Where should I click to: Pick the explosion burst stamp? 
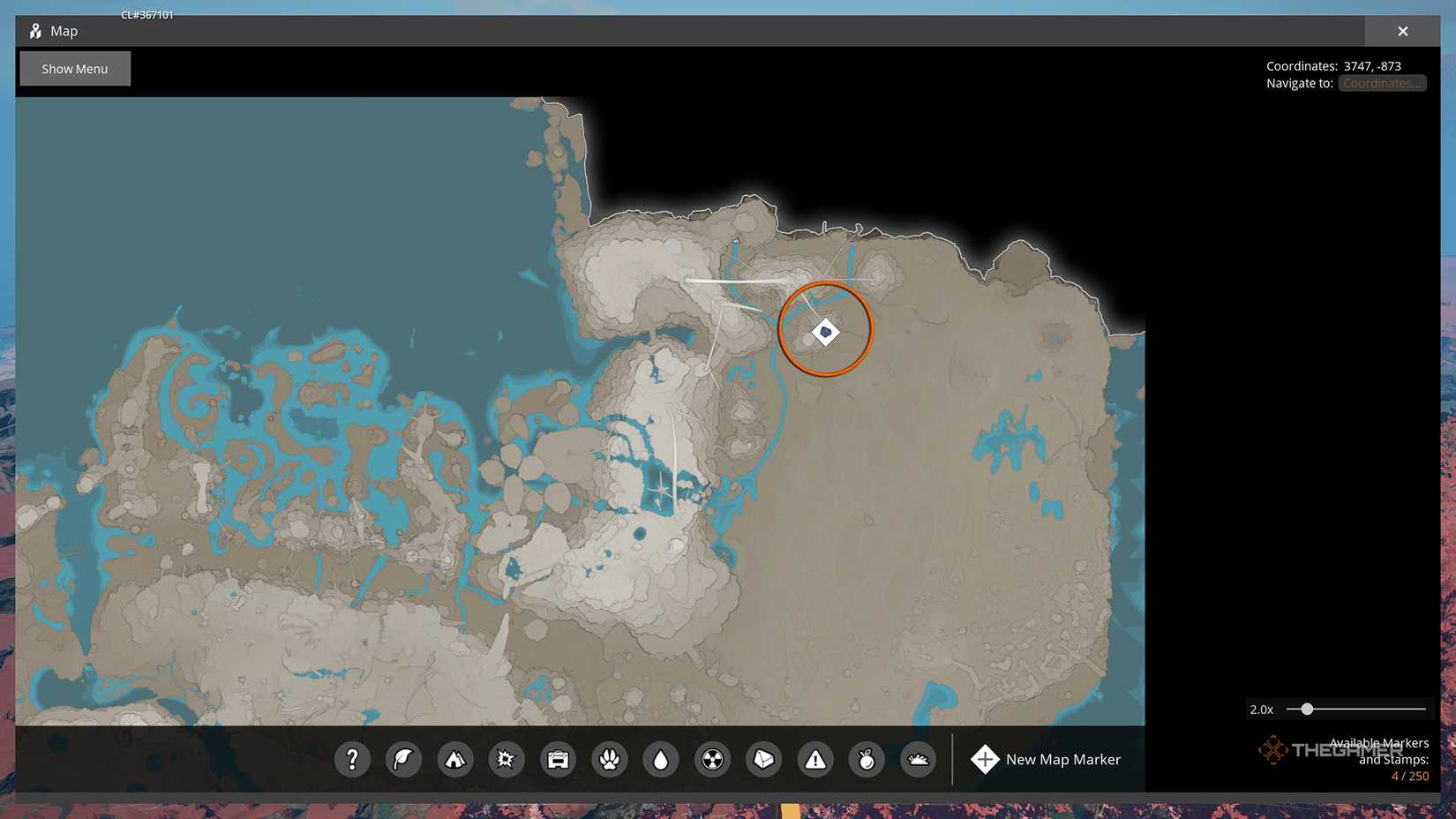tap(506, 759)
